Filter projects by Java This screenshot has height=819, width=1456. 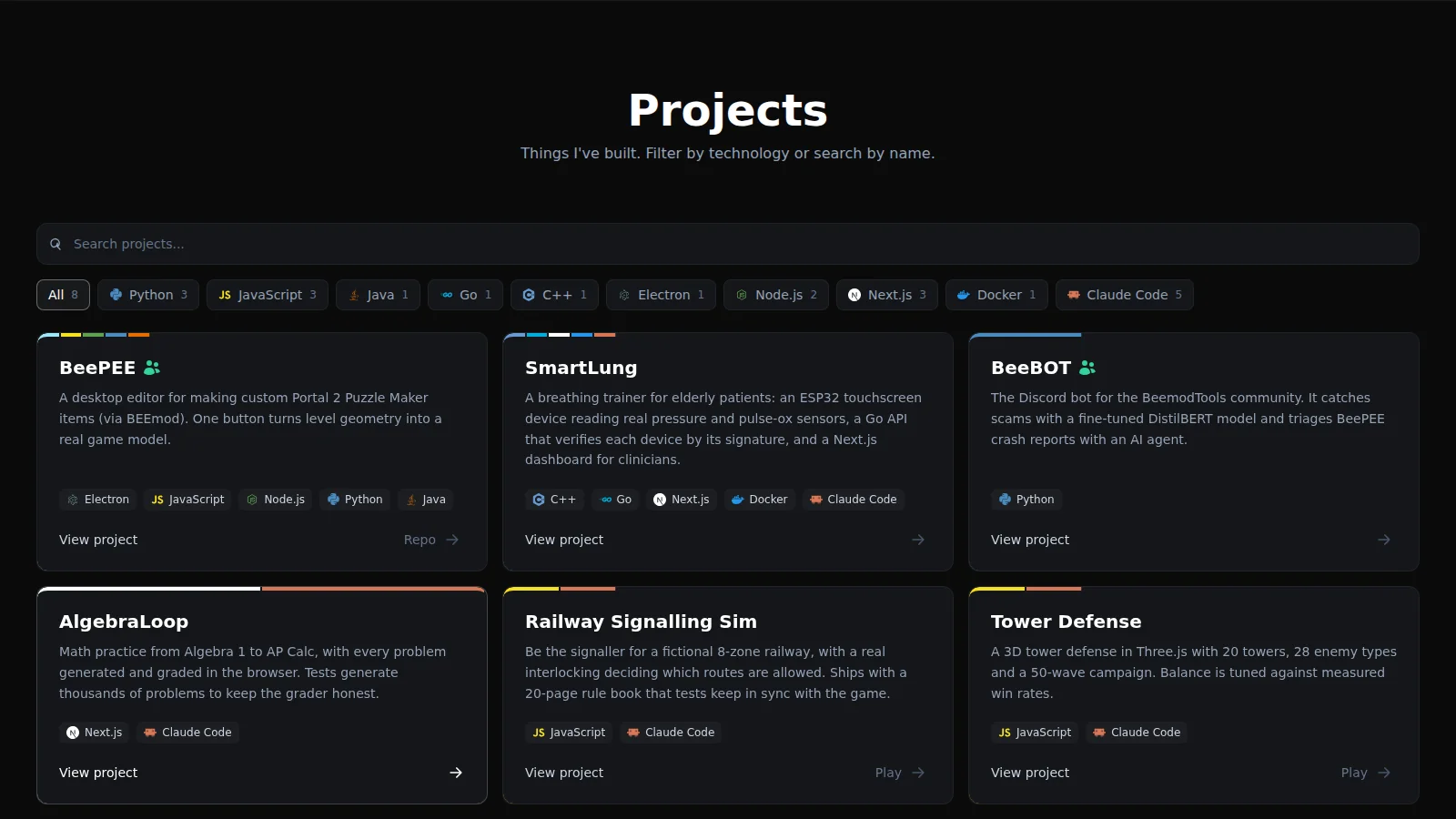click(379, 295)
